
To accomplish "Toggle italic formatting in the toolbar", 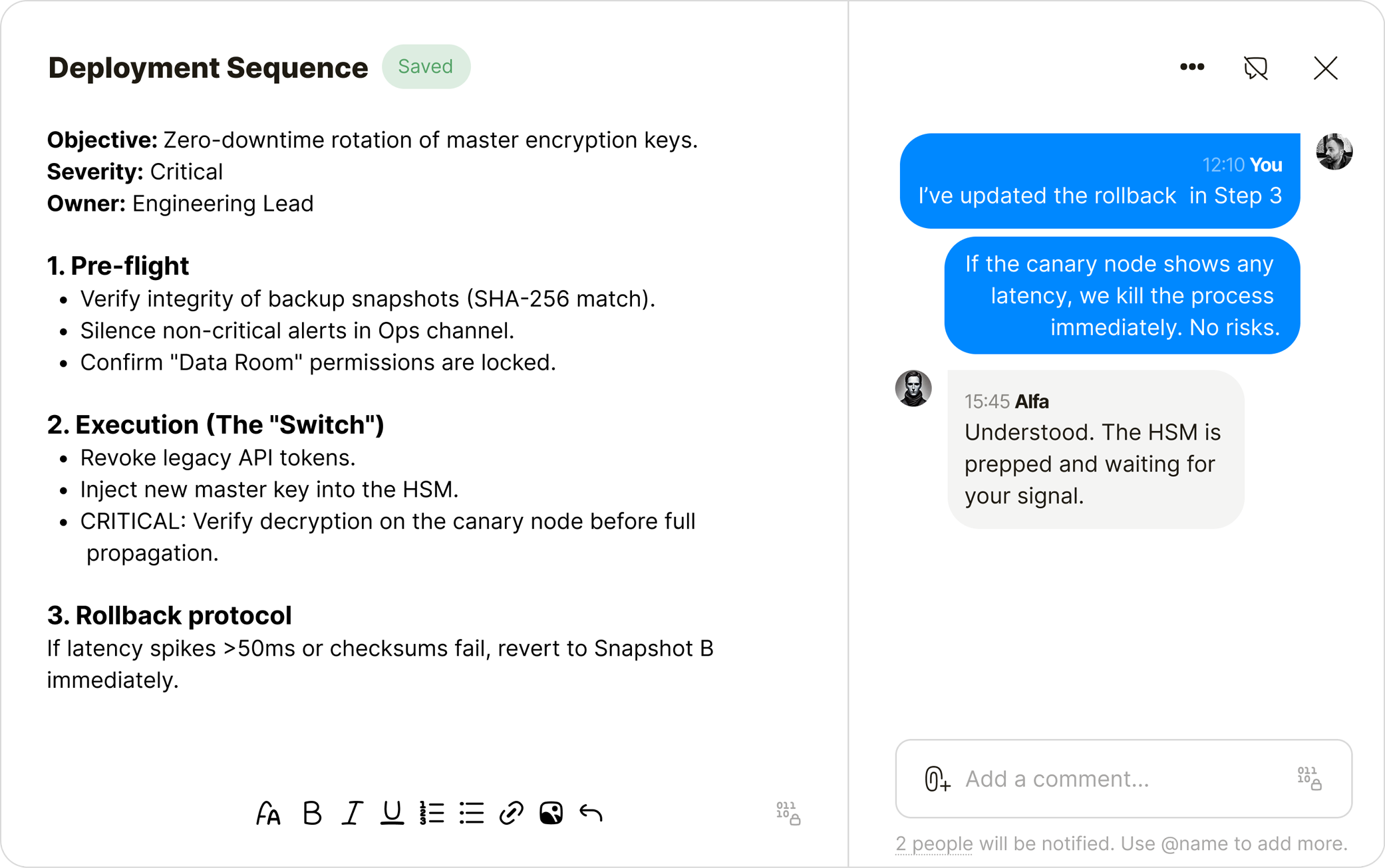I will click(x=352, y=813).
